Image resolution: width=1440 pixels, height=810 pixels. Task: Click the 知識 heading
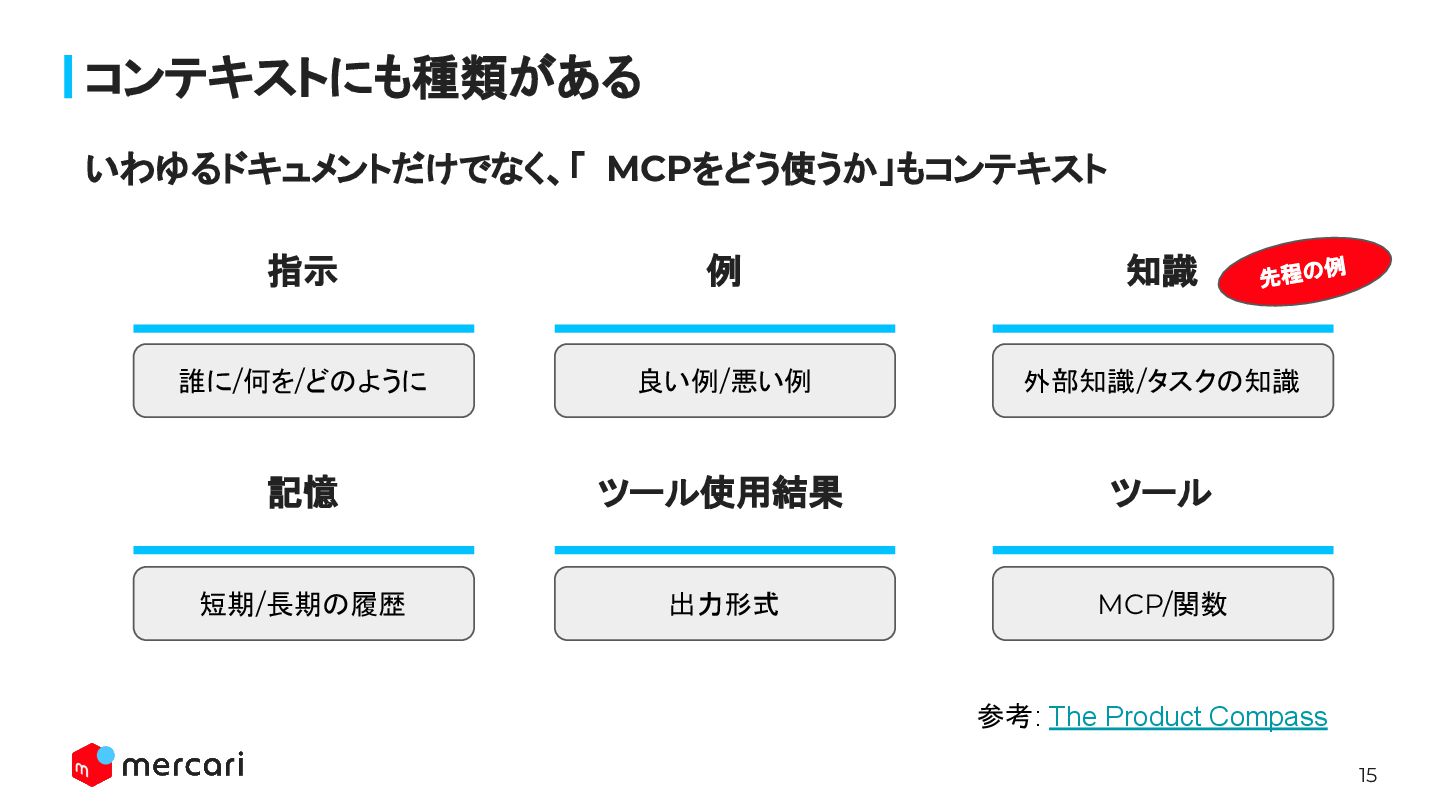point(1162,271)
